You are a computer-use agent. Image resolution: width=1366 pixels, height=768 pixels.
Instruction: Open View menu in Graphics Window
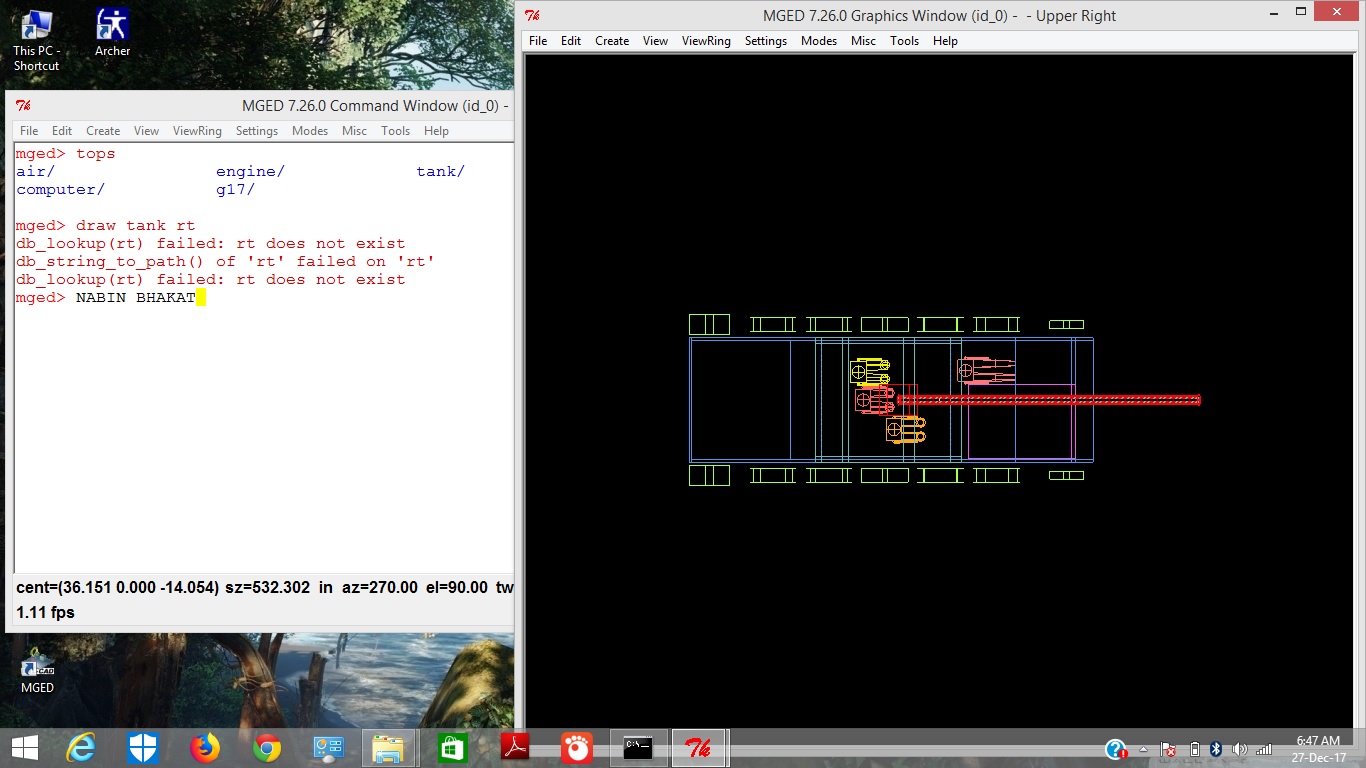(x=655, y=41)
